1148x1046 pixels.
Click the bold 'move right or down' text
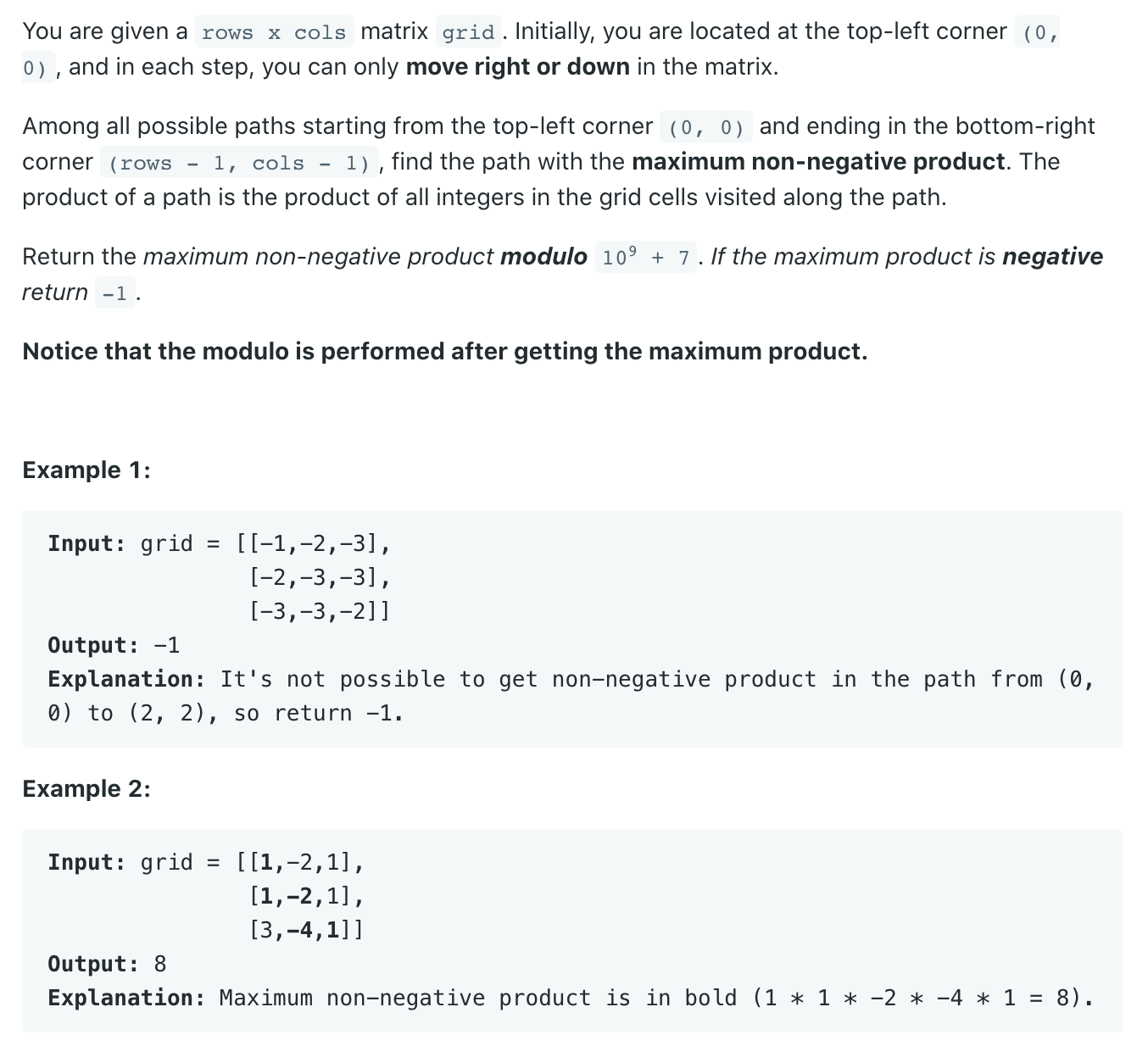pos(517,67)
